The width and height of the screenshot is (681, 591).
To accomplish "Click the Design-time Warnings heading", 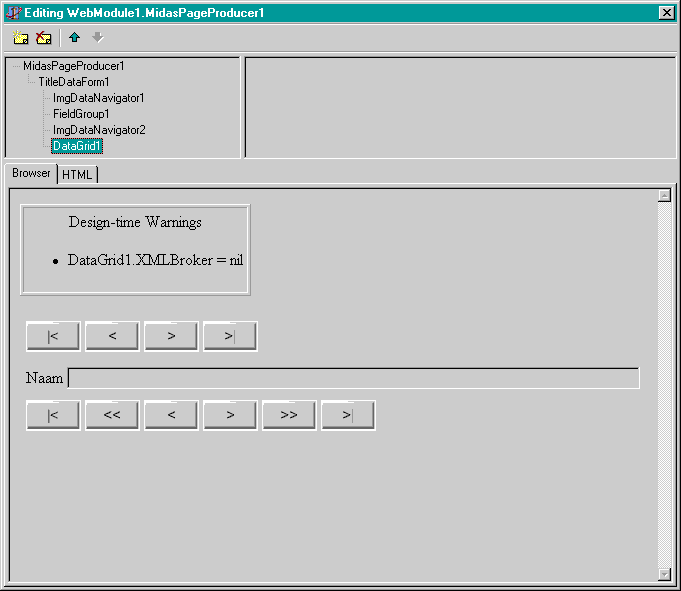I will click(135, 222).
